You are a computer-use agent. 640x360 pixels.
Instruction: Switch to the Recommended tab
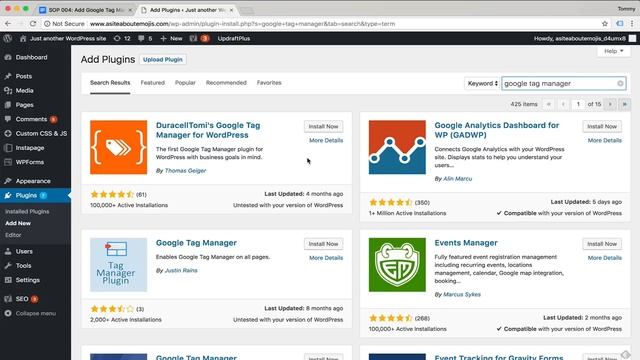(226, 82)
